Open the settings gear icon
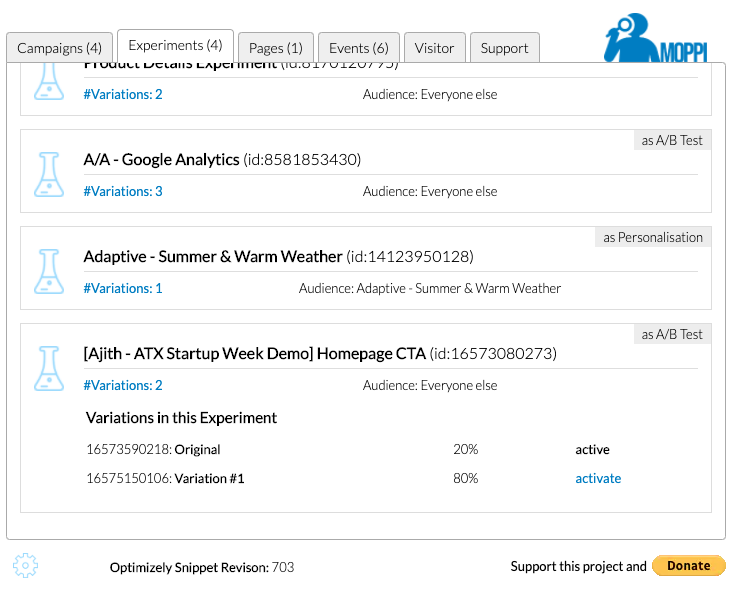Image resolution: width=731 pixels, height=589 pixels. 25,566
